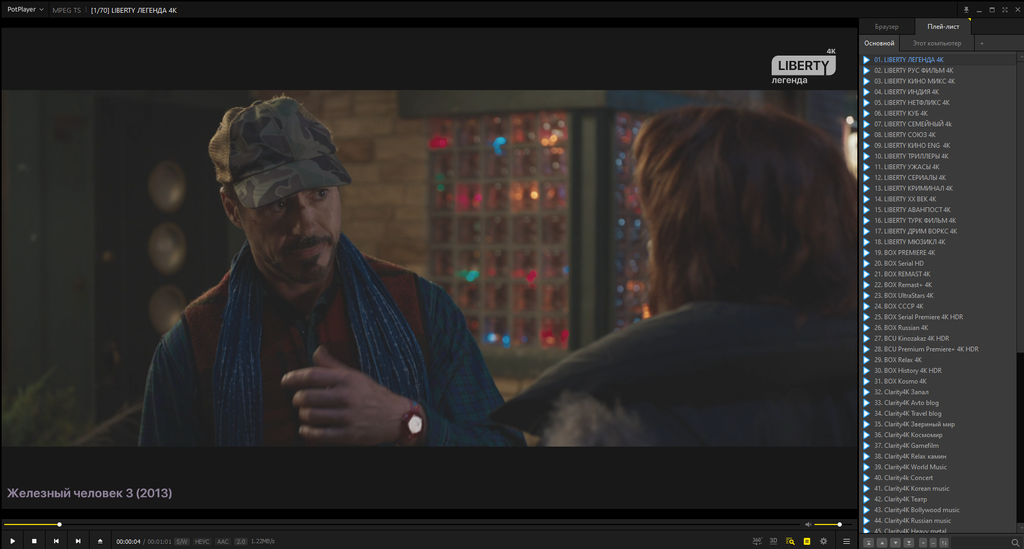Select the Плей-лист tab
This screenshot has height=549, width=1024.
tap(943, 27)
